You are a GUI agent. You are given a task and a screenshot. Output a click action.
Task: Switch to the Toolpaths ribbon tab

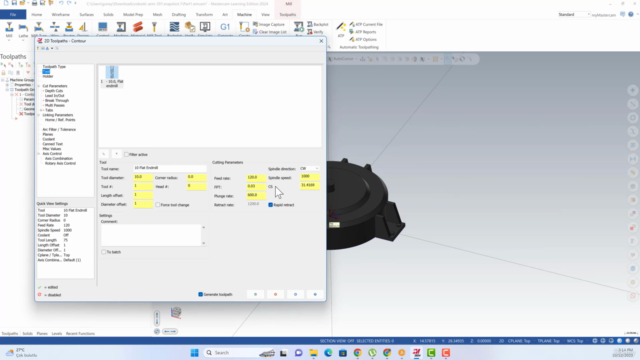coord(288,14)
